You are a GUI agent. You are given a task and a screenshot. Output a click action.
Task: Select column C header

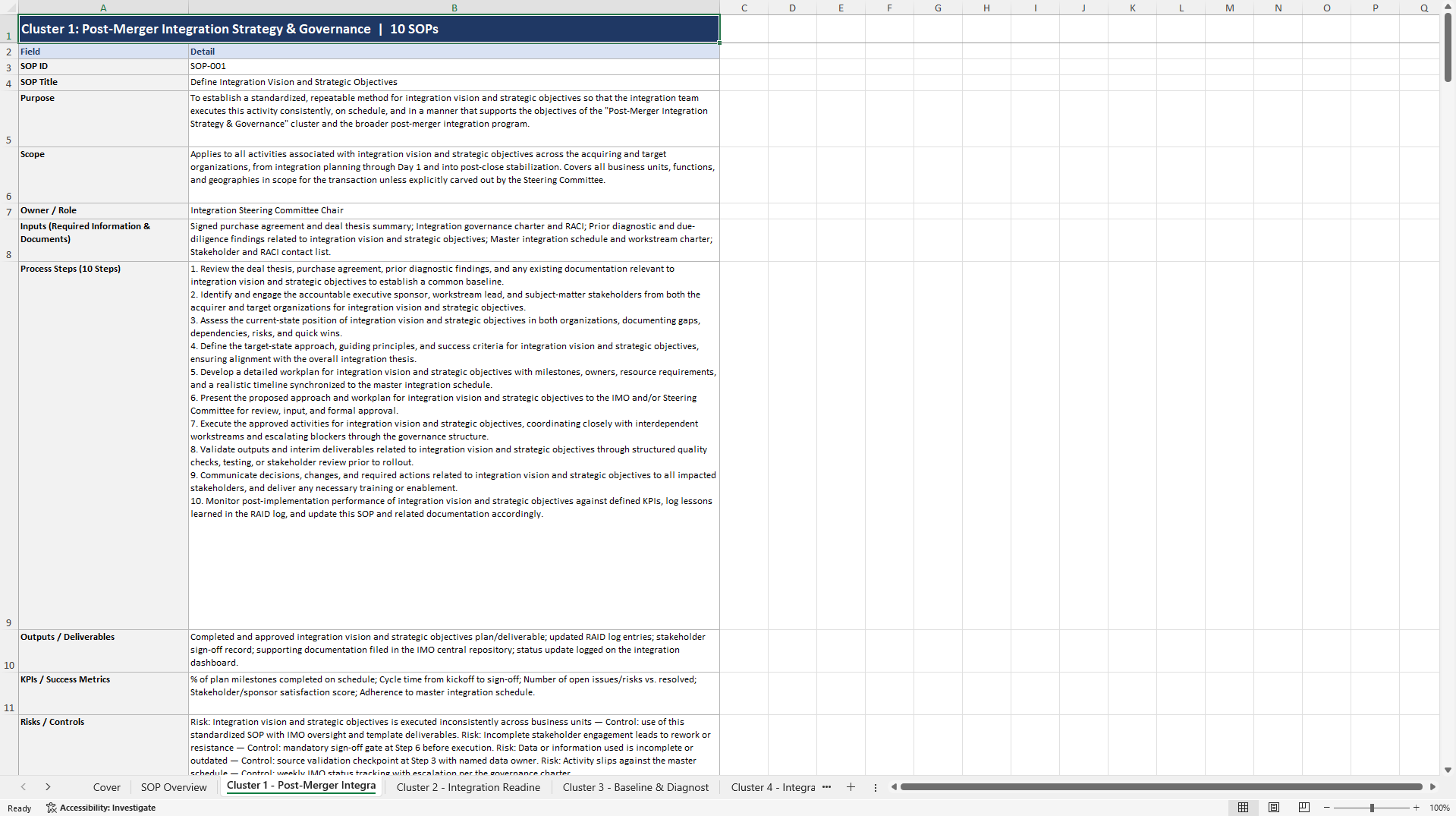click(x=744, y=8)
